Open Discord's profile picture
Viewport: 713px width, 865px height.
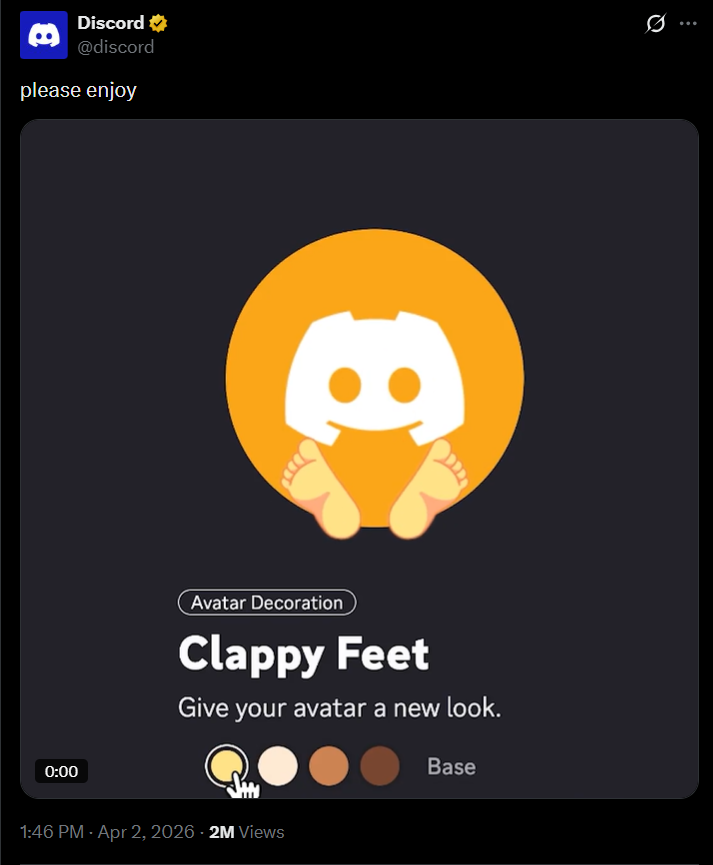(44, 35)
